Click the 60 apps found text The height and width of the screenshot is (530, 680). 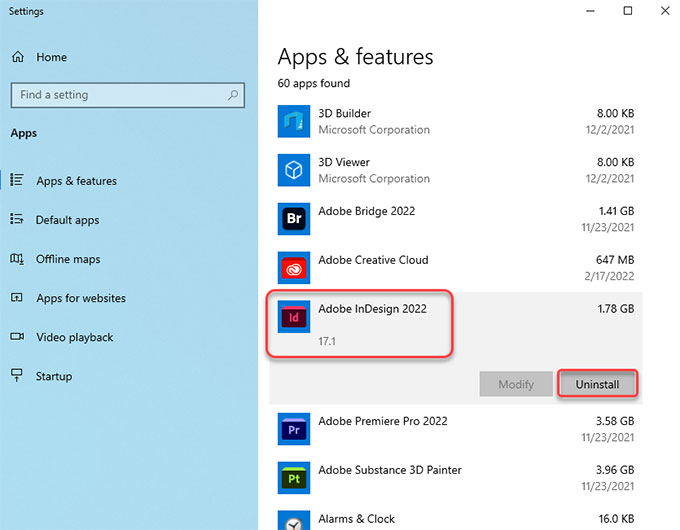coord(314,83)
